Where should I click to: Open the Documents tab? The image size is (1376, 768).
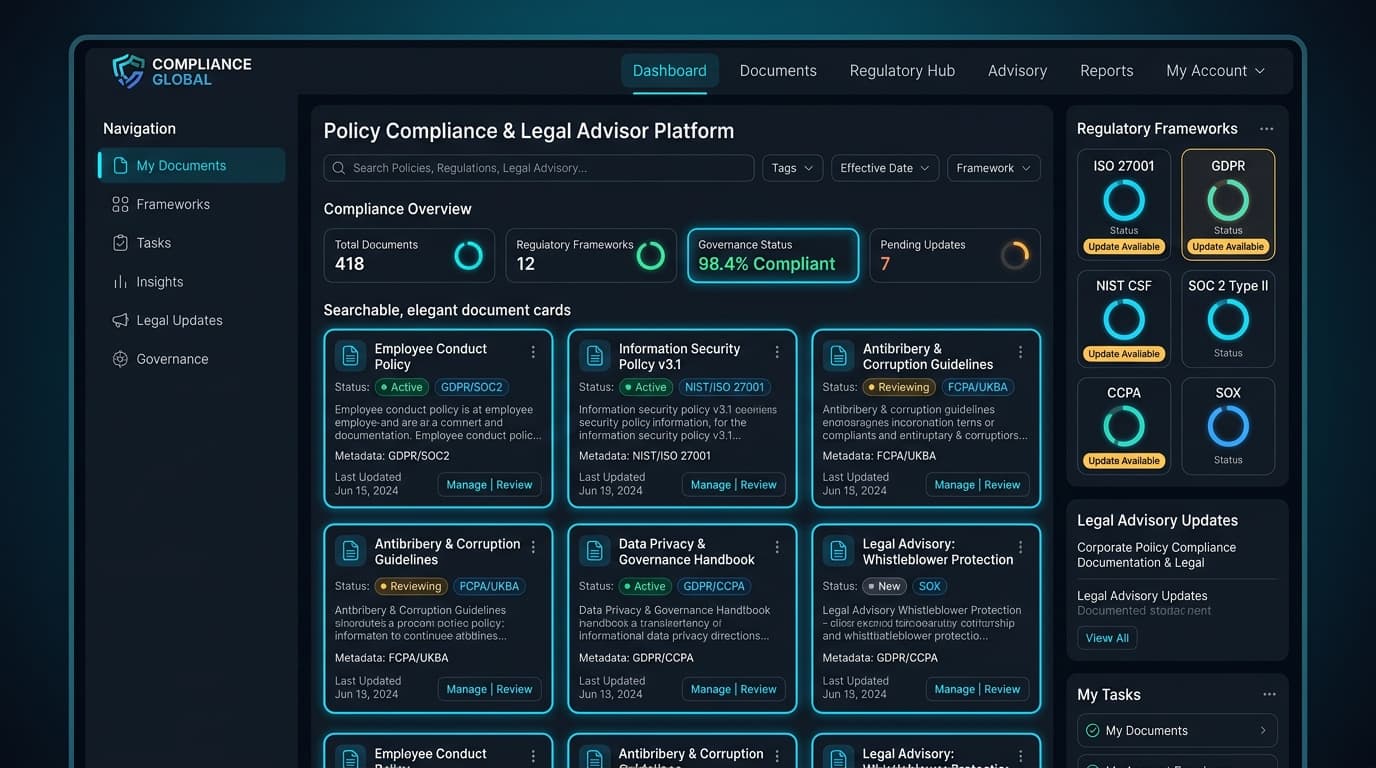point(778,71)
